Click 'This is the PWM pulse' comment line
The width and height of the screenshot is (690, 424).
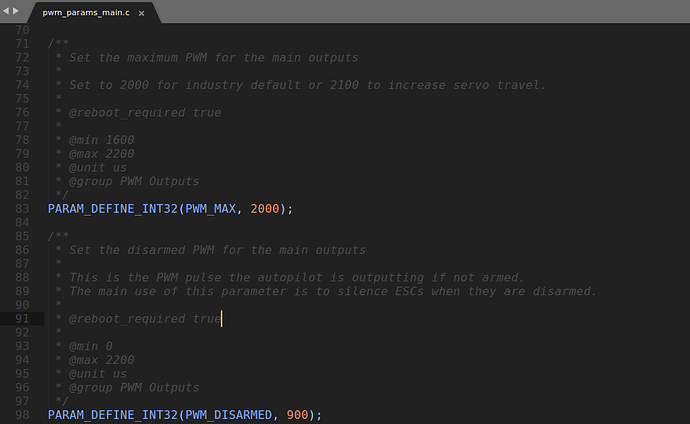[297, 278]
